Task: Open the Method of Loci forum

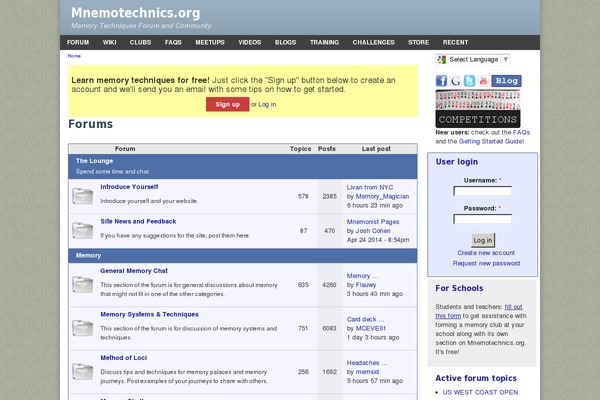Action: point(124,358)
